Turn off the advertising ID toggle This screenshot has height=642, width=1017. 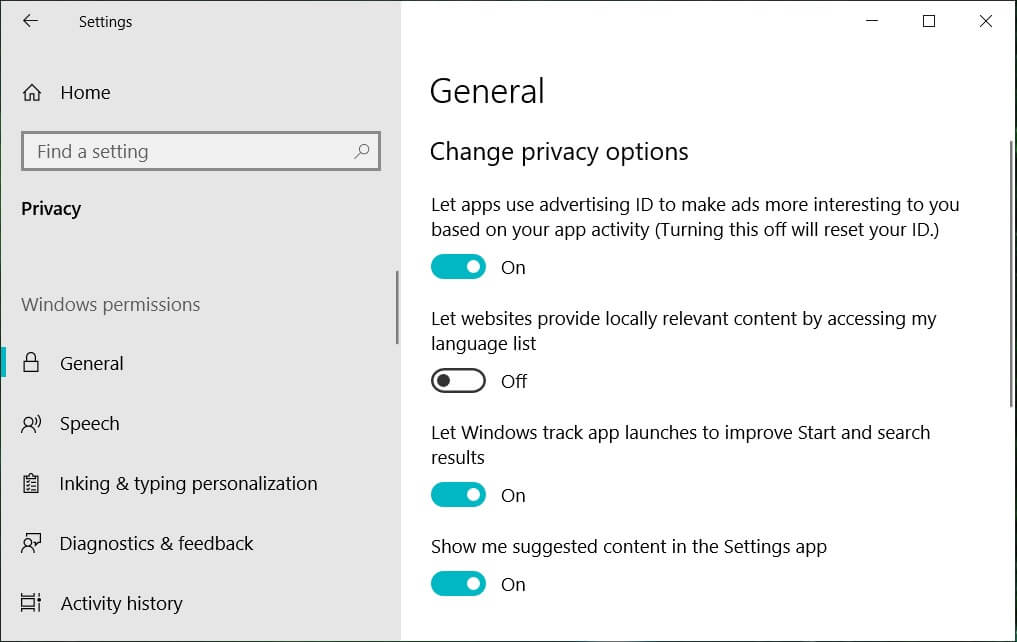(x=458, y=267)
